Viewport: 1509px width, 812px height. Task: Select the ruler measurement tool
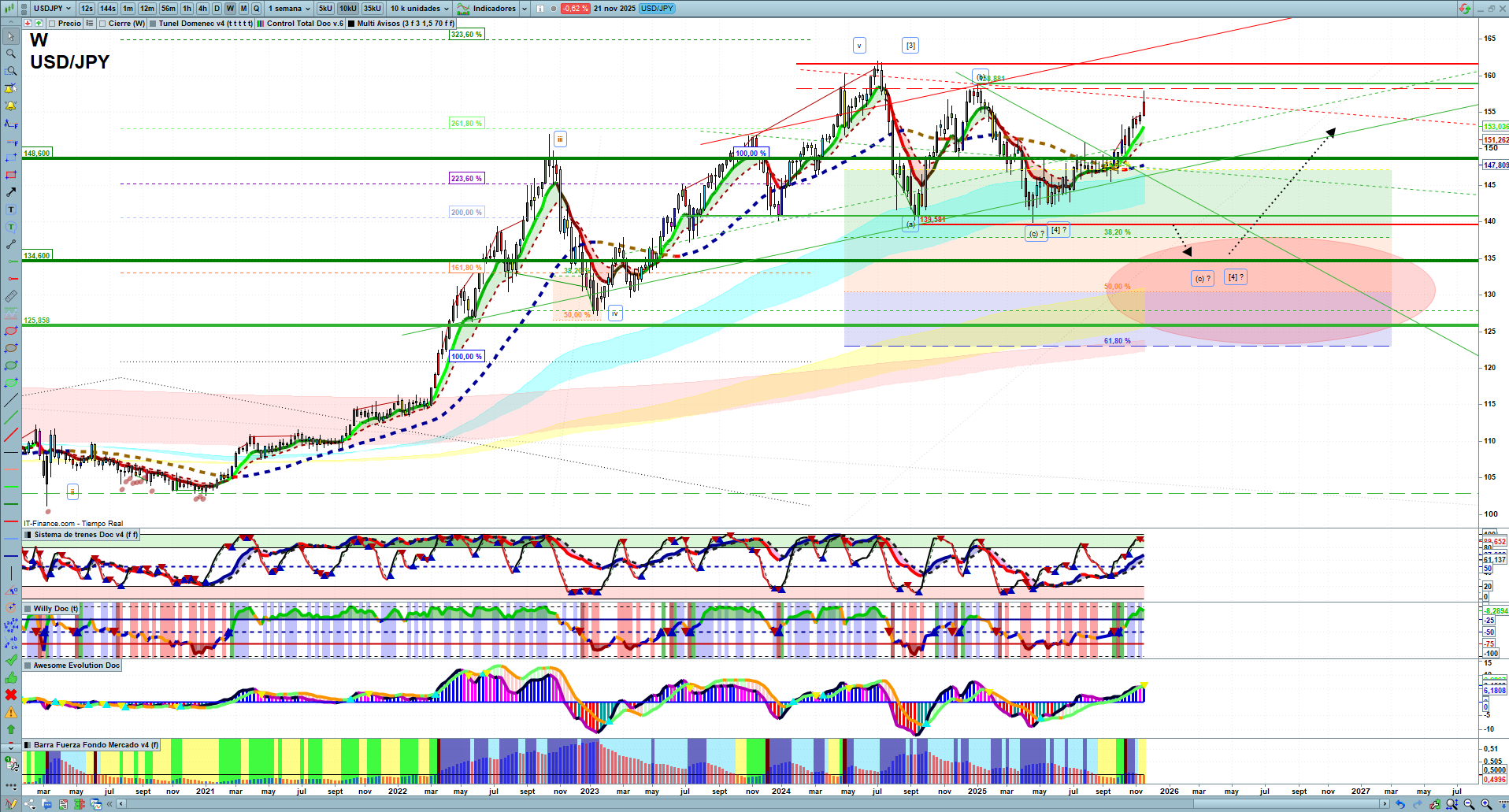click(x=11, y=296)
